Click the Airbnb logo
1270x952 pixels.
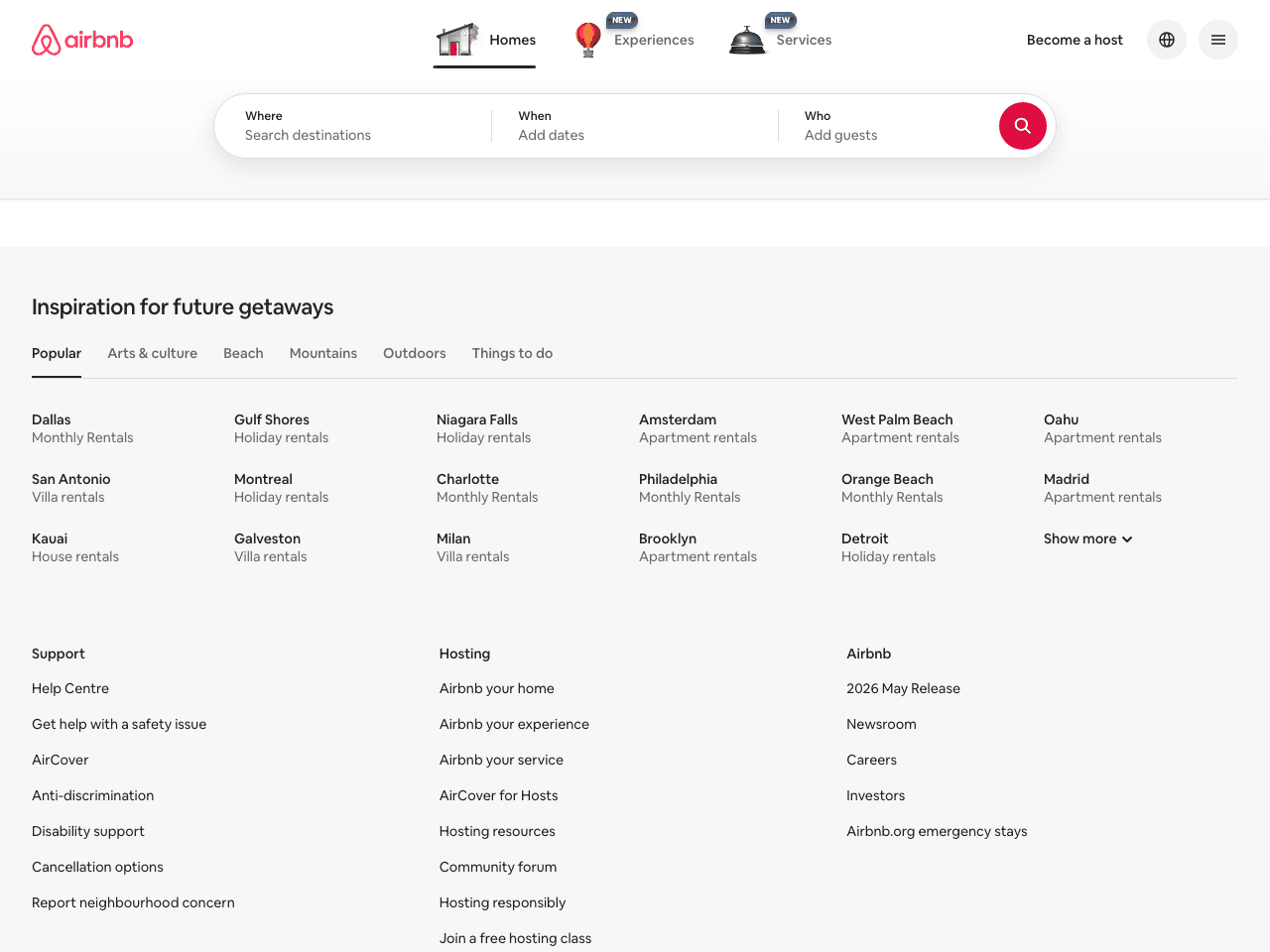click(x=82, y=40)
